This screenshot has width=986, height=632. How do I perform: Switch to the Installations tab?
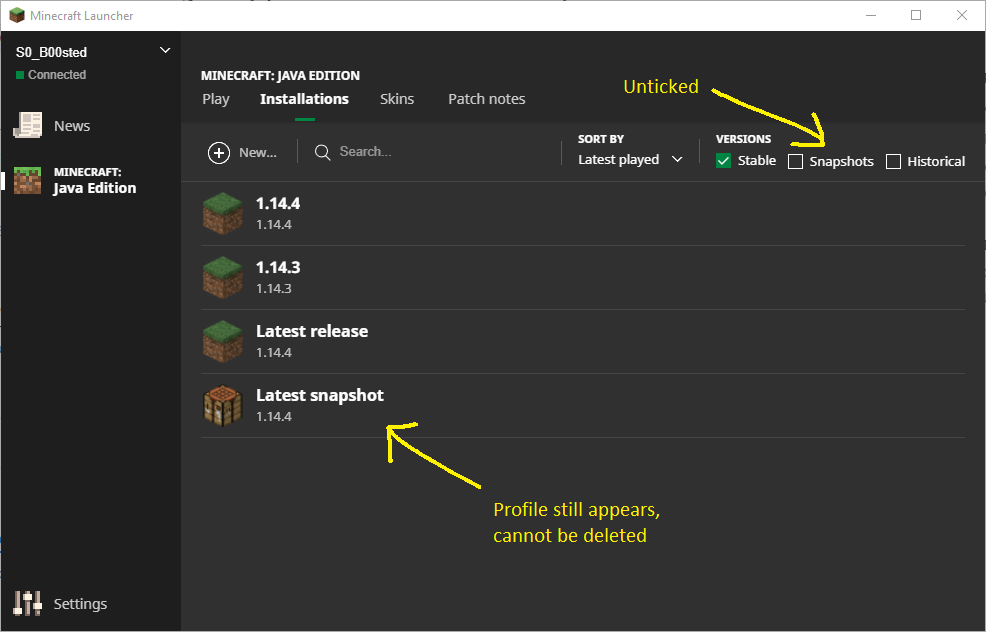pos(304,99)
